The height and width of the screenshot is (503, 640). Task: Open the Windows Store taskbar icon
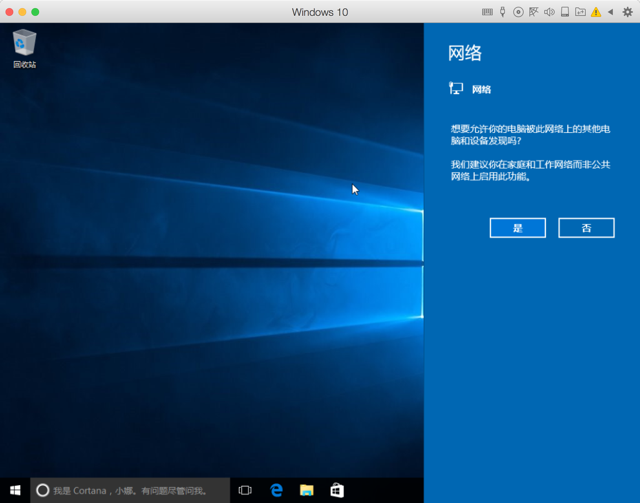(x=337, y=490)
